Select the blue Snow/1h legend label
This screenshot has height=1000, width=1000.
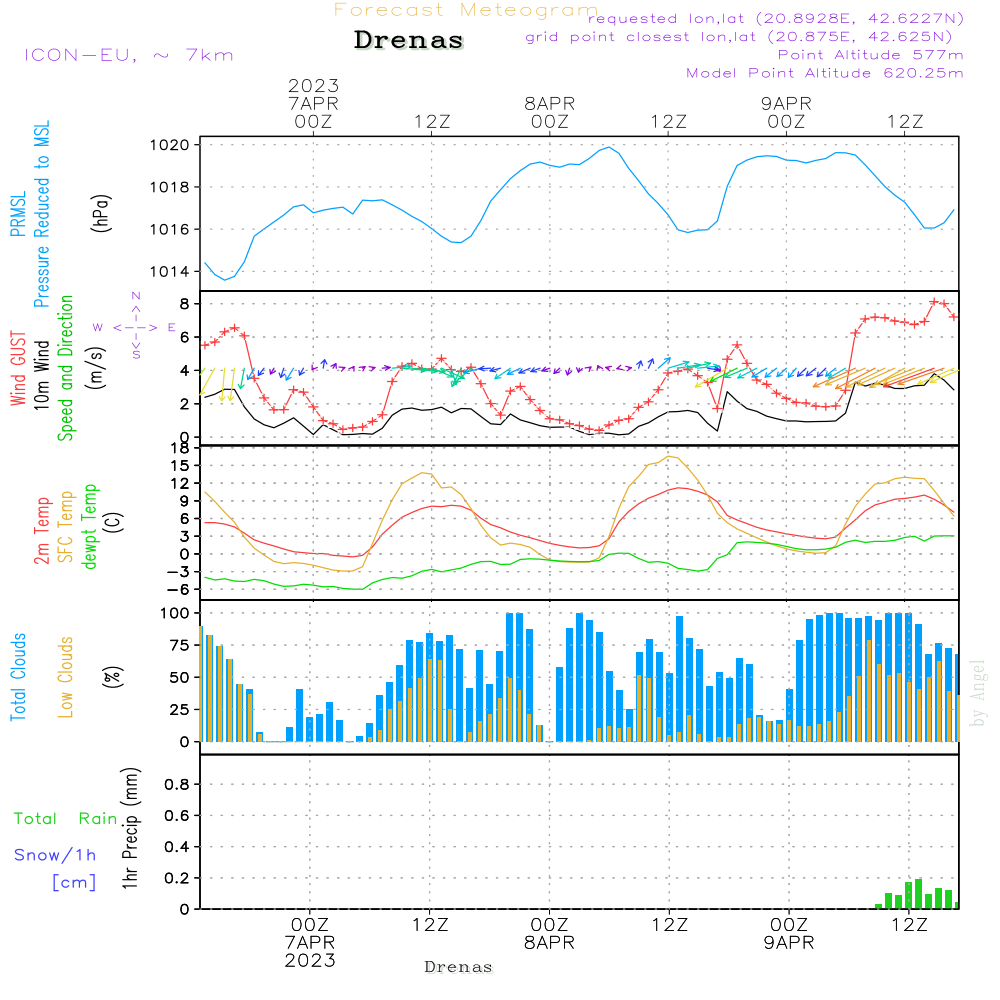click(x=55, y=855)
